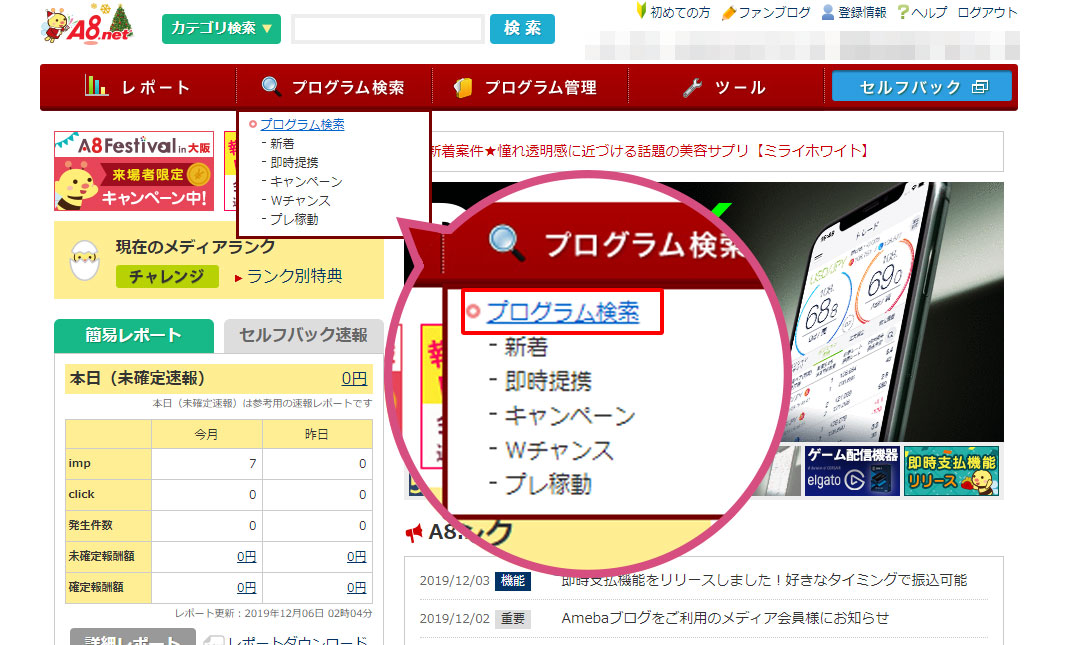This screenshot has height=645, width=1080.
Task: Click the 重要 tag on 2019/12/02 news
Action: click(x=512, y=619)
